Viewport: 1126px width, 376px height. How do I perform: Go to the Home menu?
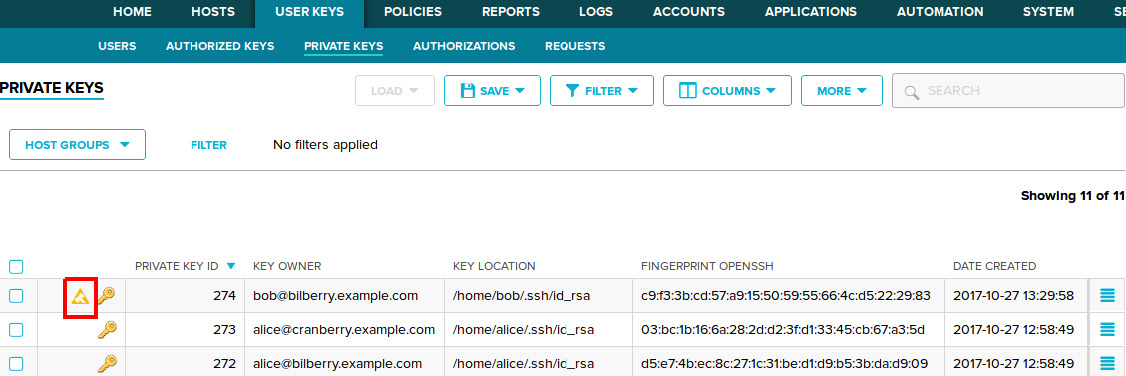pyautogui.click(x=132, y=11)
